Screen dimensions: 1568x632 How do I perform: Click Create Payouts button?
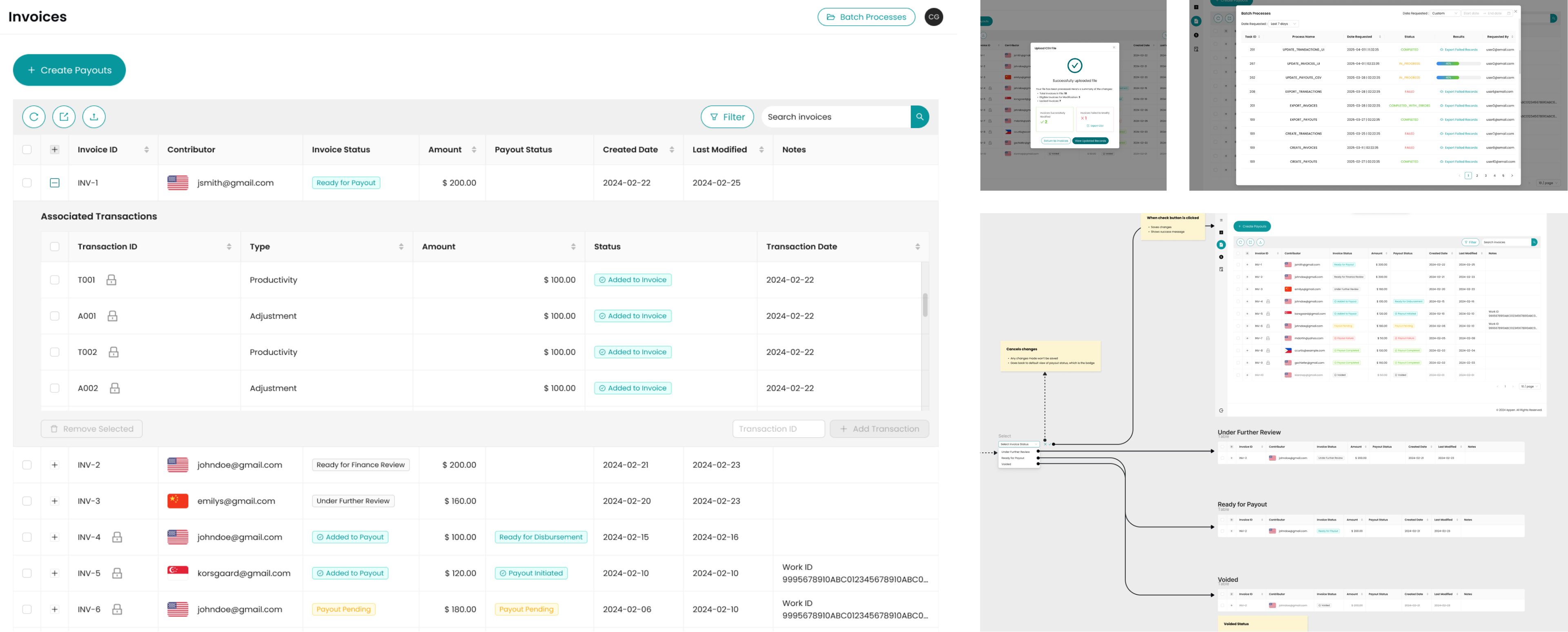69,70
